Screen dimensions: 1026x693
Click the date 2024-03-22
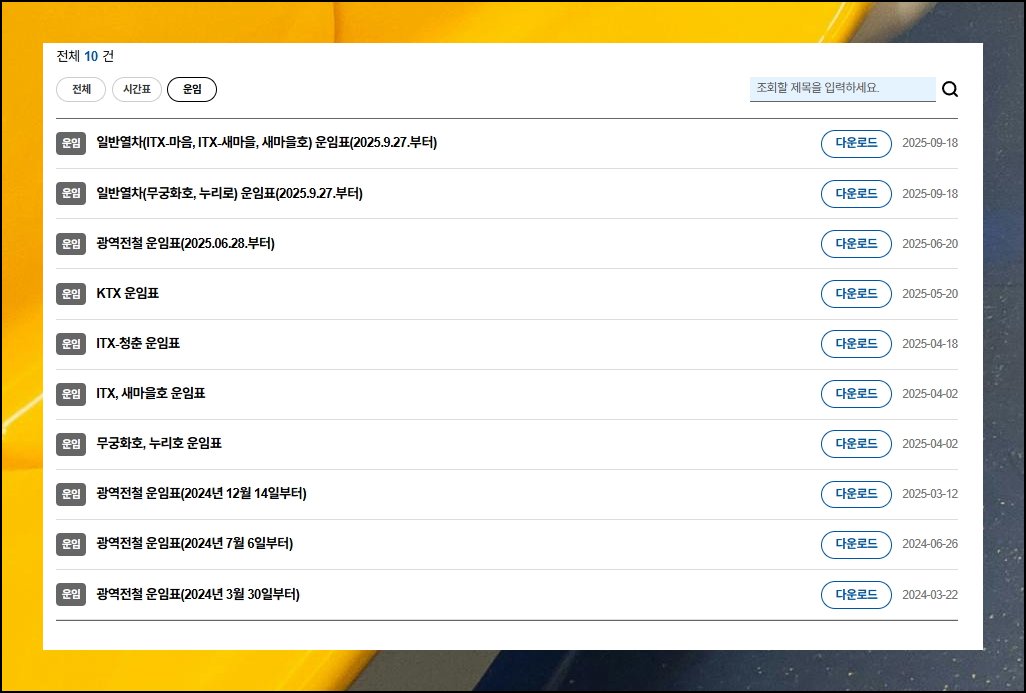coord(930,595)
